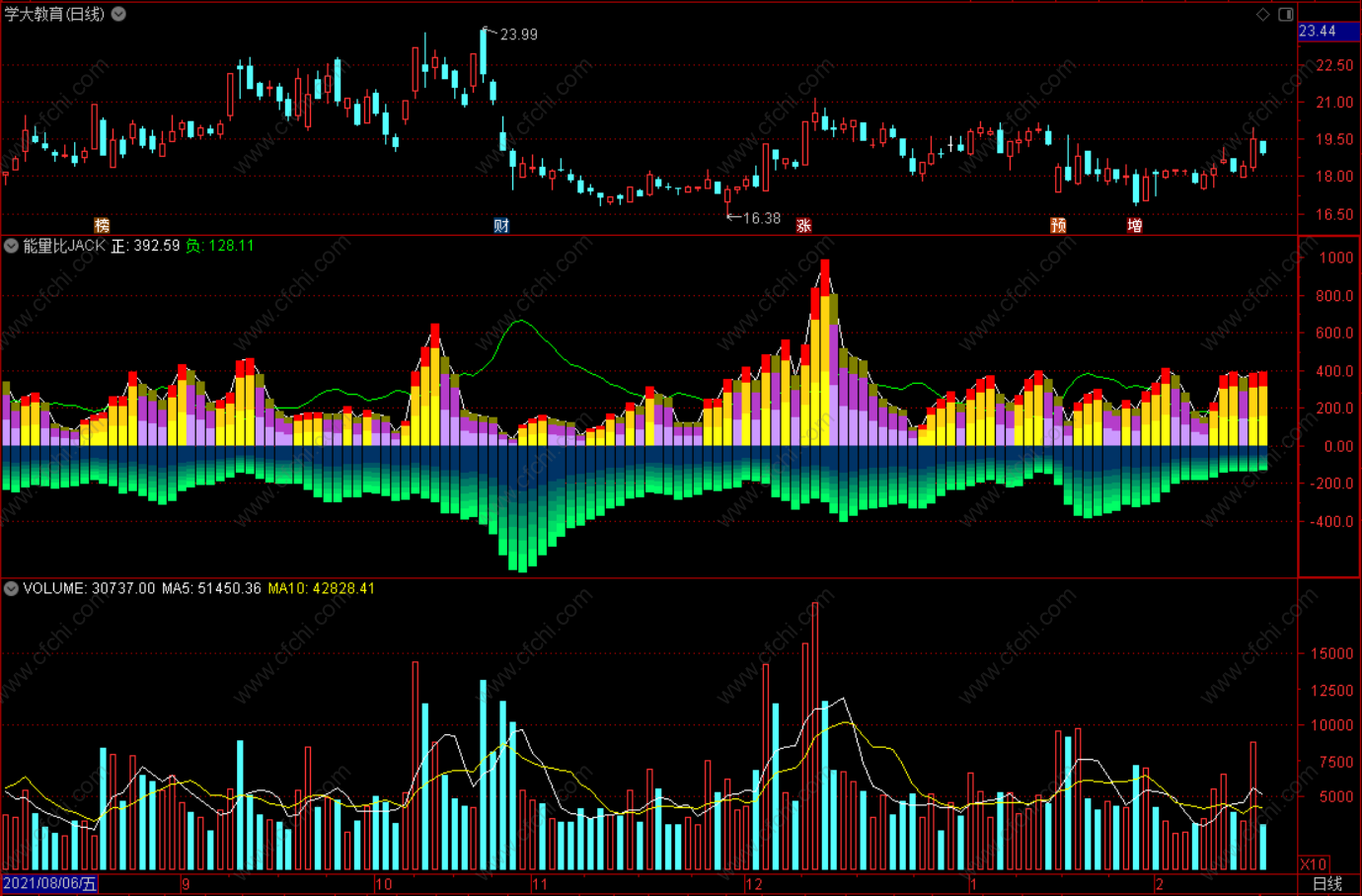
Task: Click the month 12 marker on time axis
Action: [x=754, y=884]
